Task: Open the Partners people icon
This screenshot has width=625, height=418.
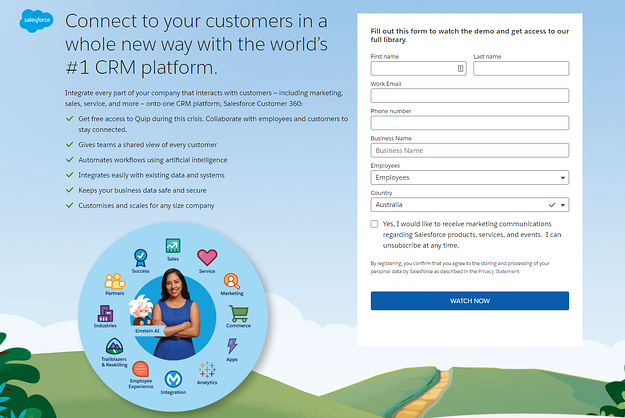Action: [114, 281]
